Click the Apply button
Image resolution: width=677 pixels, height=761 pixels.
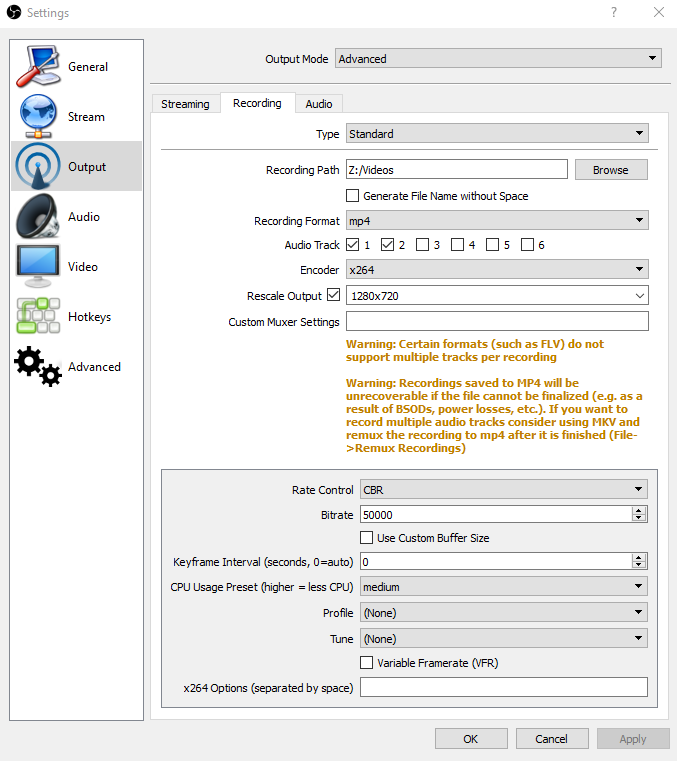coord(633,739)
